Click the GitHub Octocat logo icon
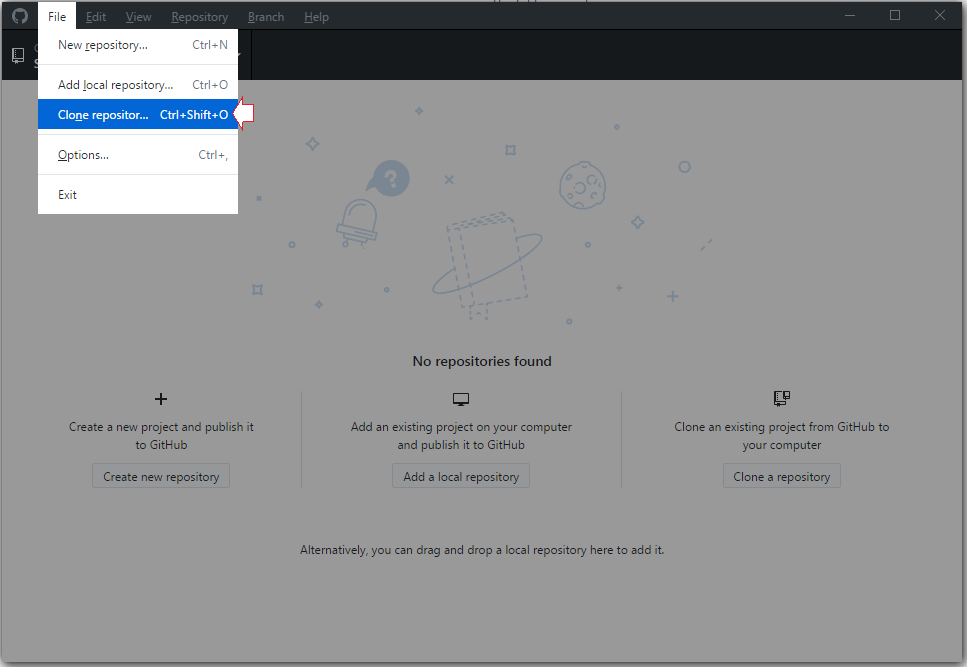 click(x=20, y=16)
